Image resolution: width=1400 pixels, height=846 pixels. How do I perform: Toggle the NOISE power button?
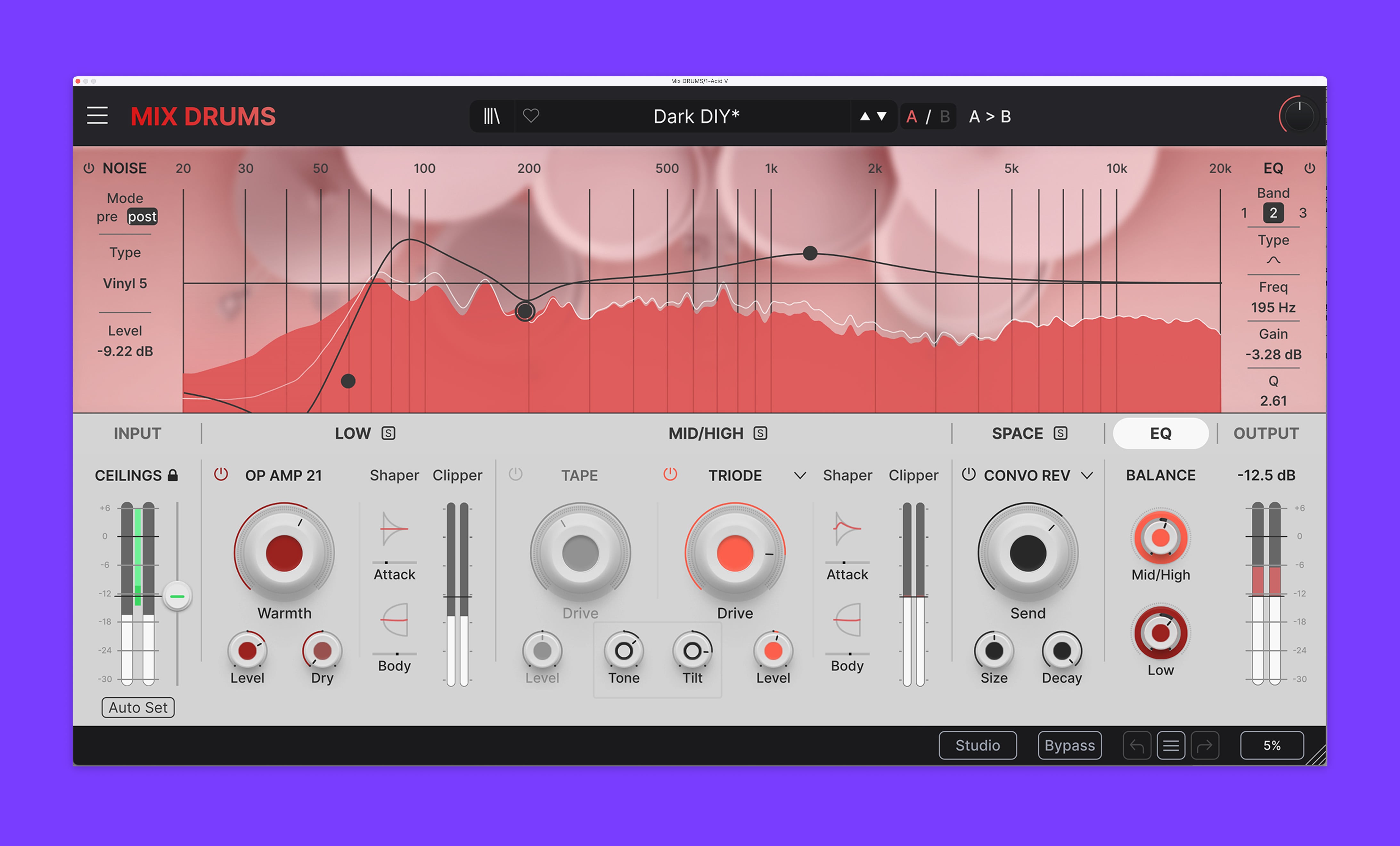tap(89, 168)
